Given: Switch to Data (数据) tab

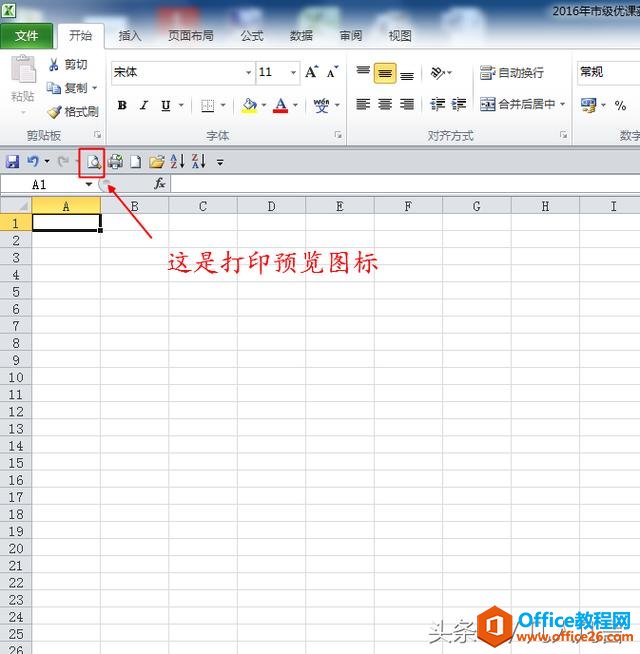Looking at the screenshot, I should (301, 36).
